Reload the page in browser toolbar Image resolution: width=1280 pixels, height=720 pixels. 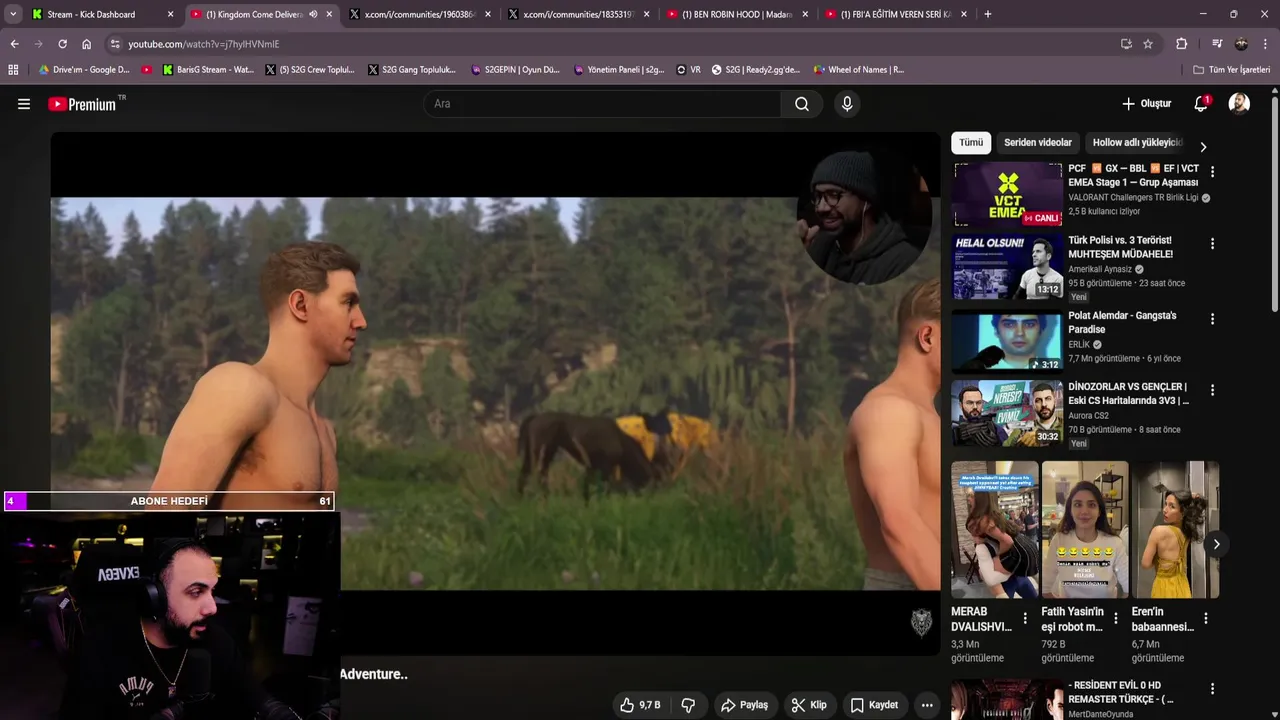coord(62,44)
